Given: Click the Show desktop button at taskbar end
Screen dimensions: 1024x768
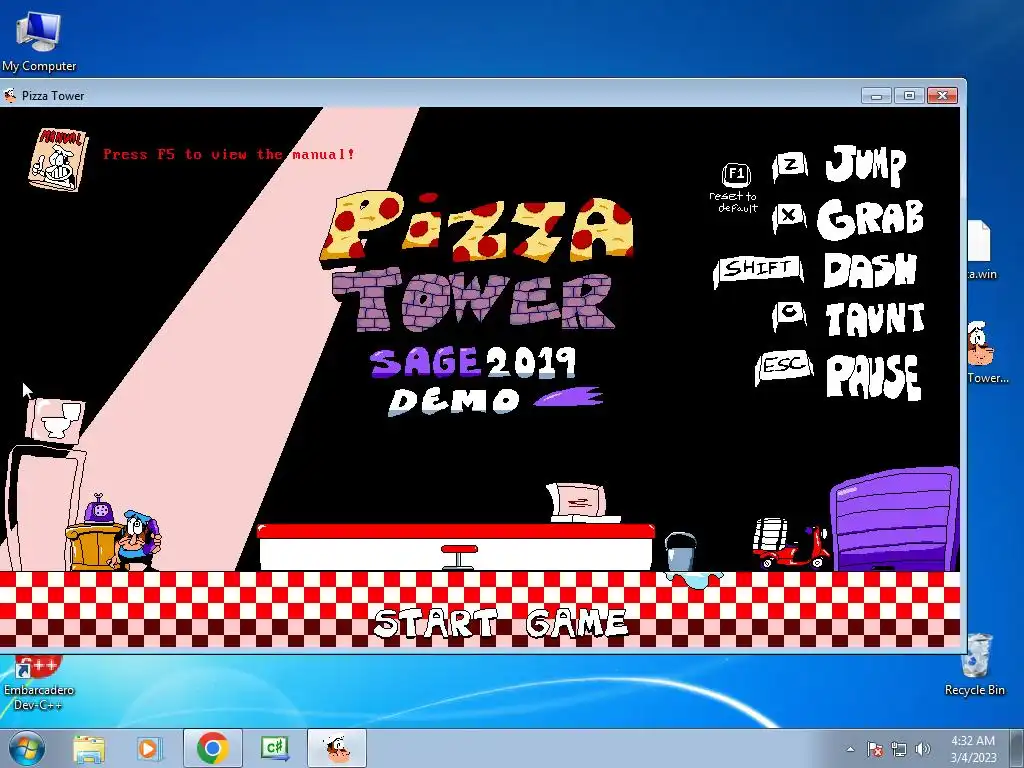Looking at the screenshot, I should 1017,748.
